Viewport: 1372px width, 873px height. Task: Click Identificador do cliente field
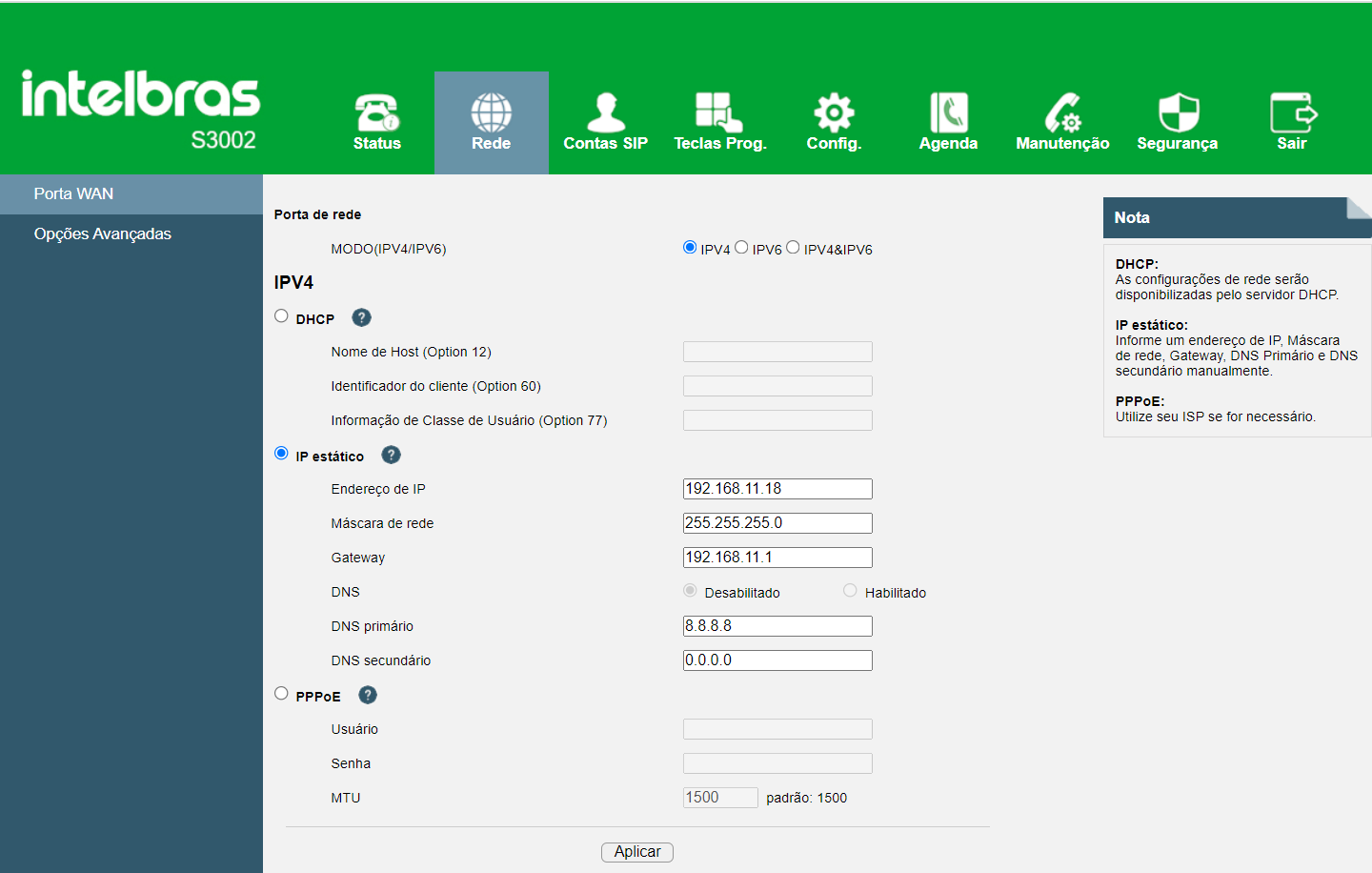tap(777, 386)
